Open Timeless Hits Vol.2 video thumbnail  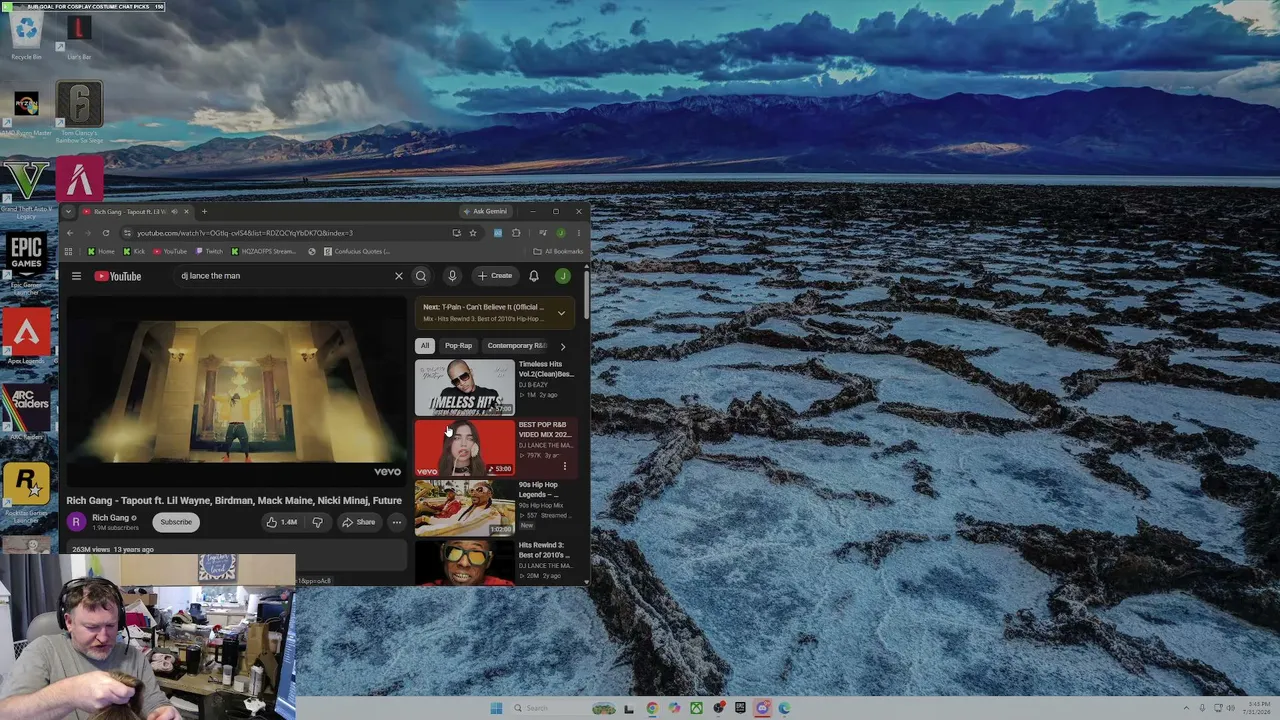tap(465, 388)
